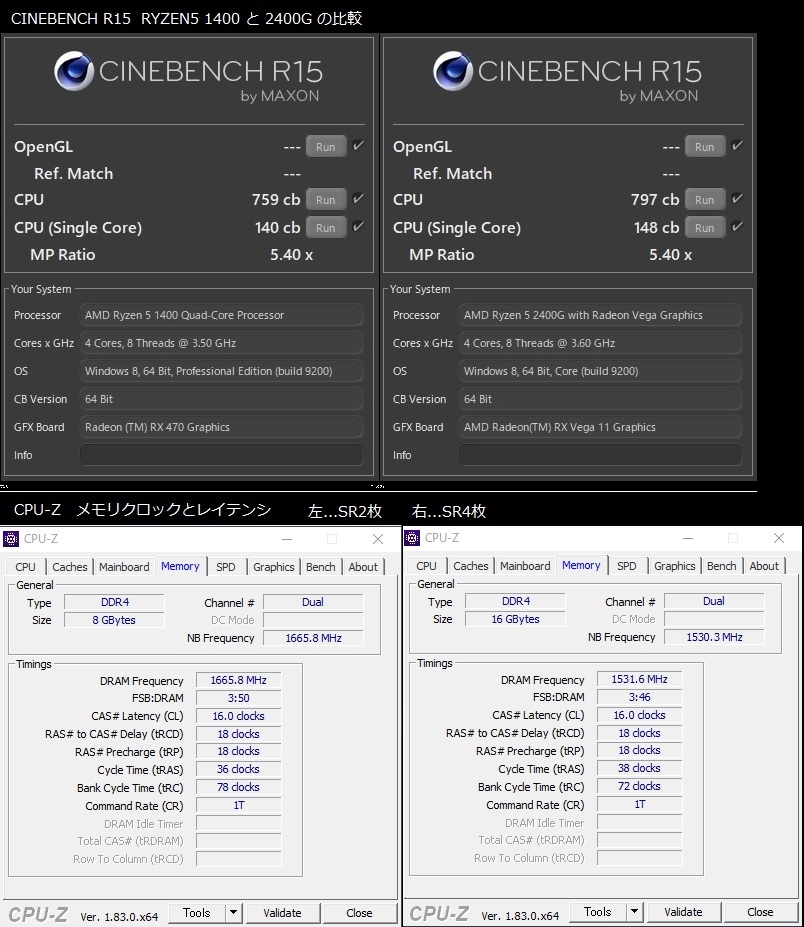Click Close button in right CPU-Z footer
Image resolution: width=804 pixels, height=927 pixels.
760,912
